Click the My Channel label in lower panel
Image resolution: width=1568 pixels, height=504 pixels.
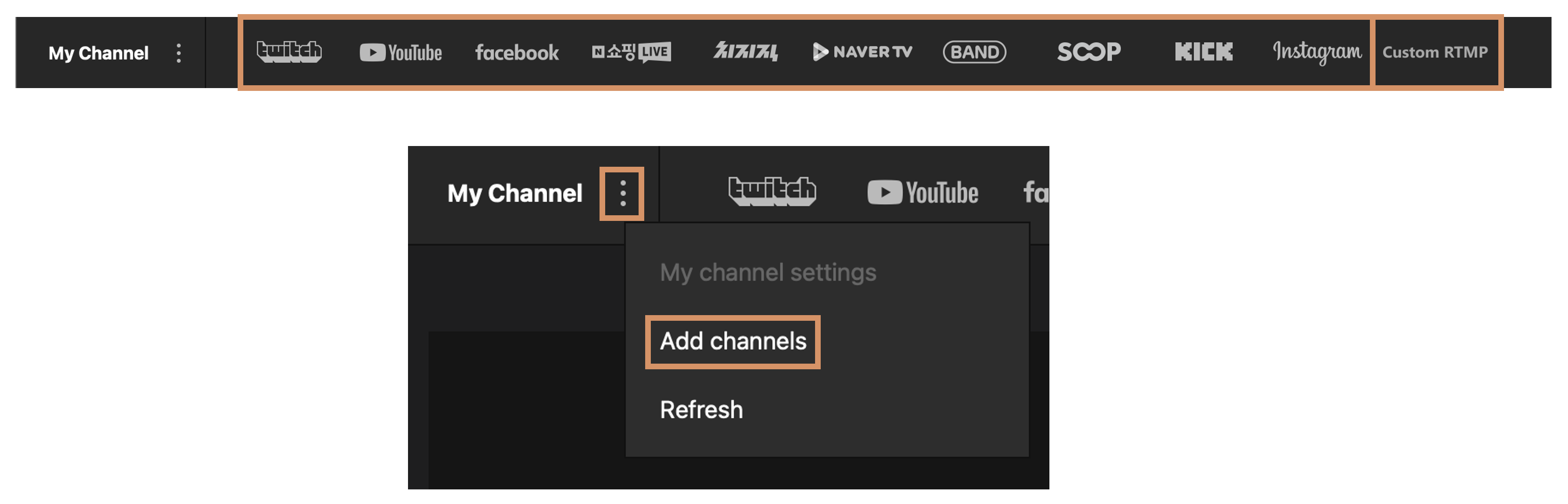(515, 193)
